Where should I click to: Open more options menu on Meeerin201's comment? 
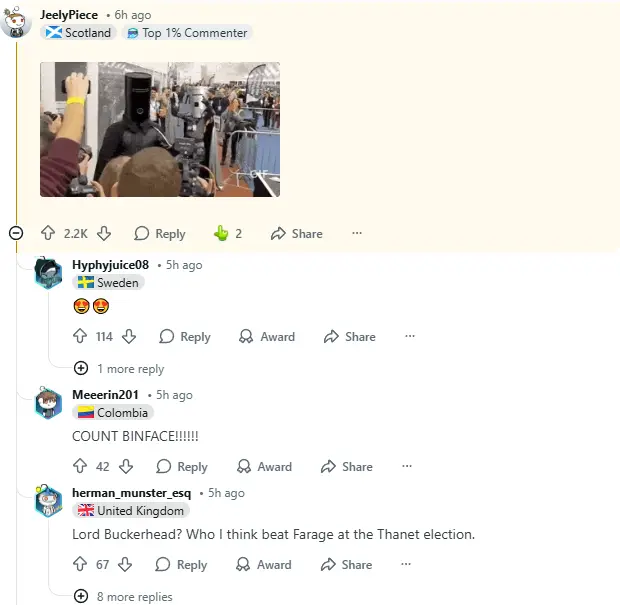click(x=407, y=466)
